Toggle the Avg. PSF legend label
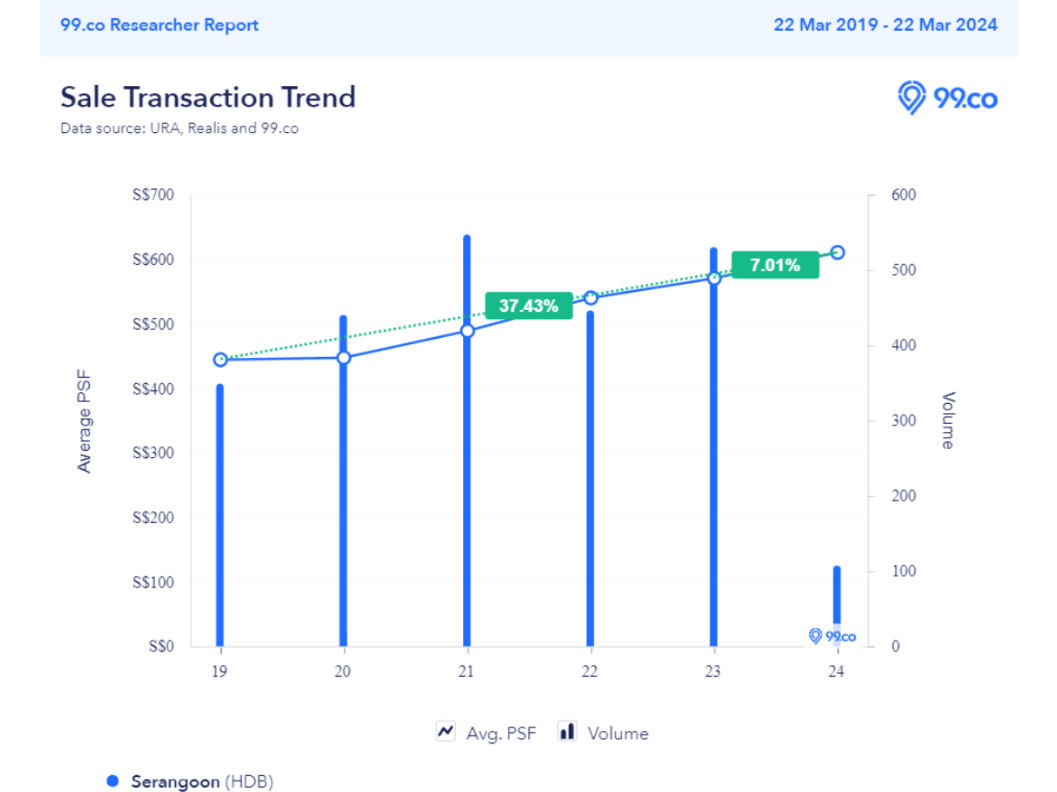Image resolution: width=1057 pixels, height=792 pixels. pos(501,733)
